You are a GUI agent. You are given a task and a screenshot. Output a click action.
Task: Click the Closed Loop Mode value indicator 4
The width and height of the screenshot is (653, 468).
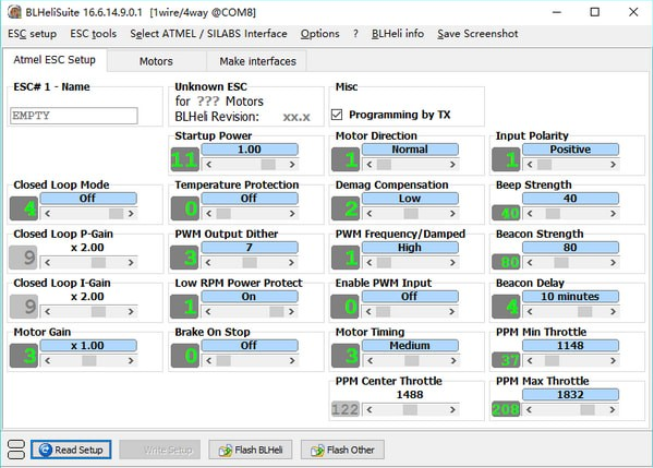(x=24, y=209)
